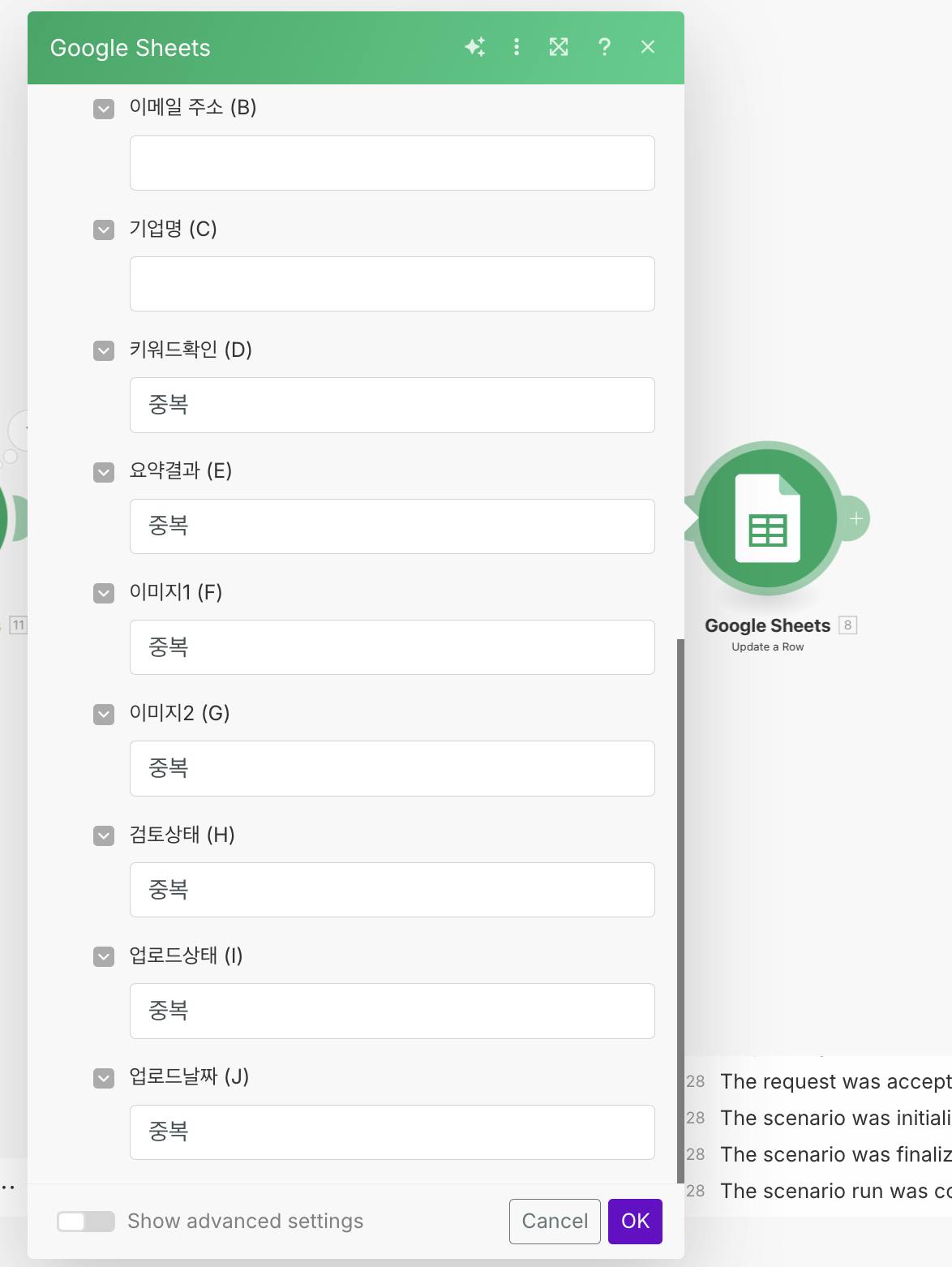Close the Google Sheets dialog
Image resolution: width=952 pixels, height=1267 pixels.
pos(648,47)
